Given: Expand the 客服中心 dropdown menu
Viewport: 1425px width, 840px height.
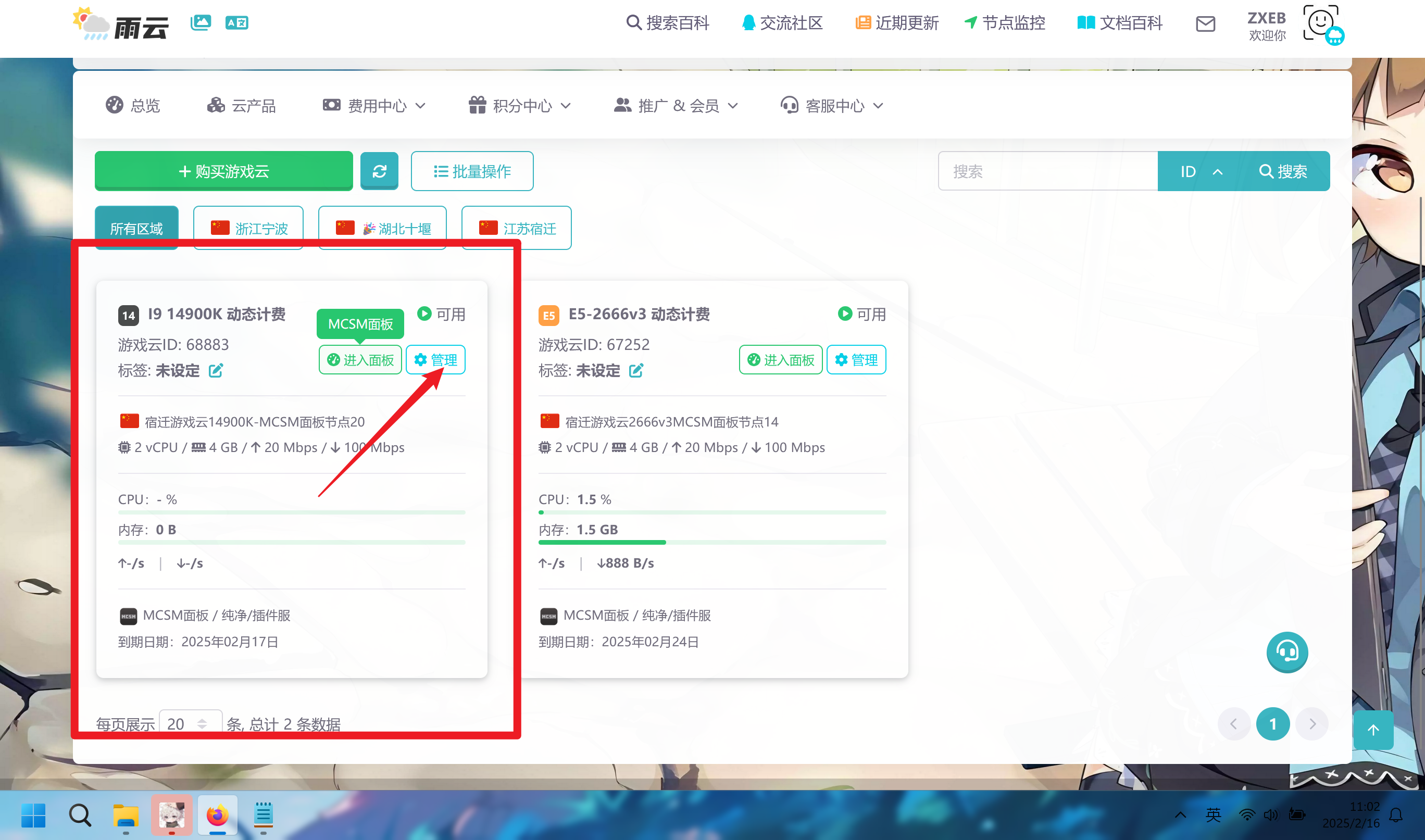Looking at the screenshot, I should point(832,105).
